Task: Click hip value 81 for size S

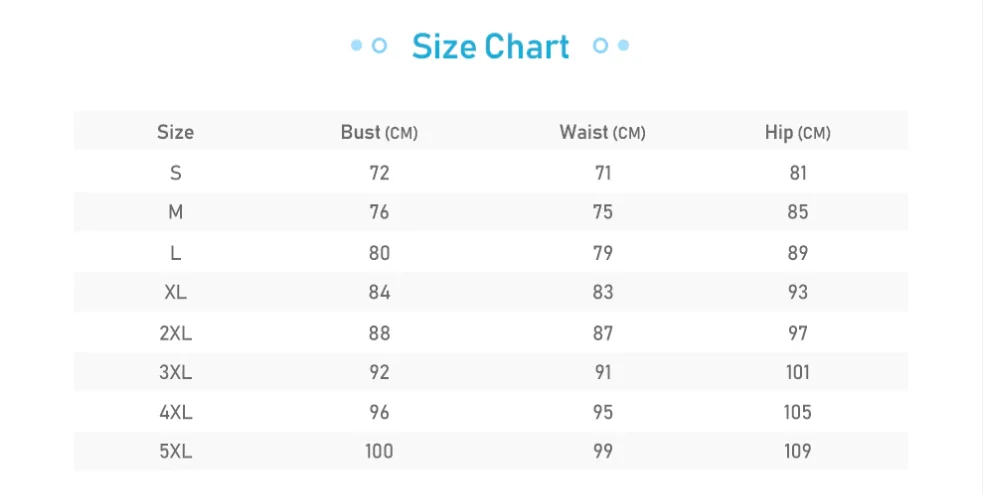Action: pos(797,172)
